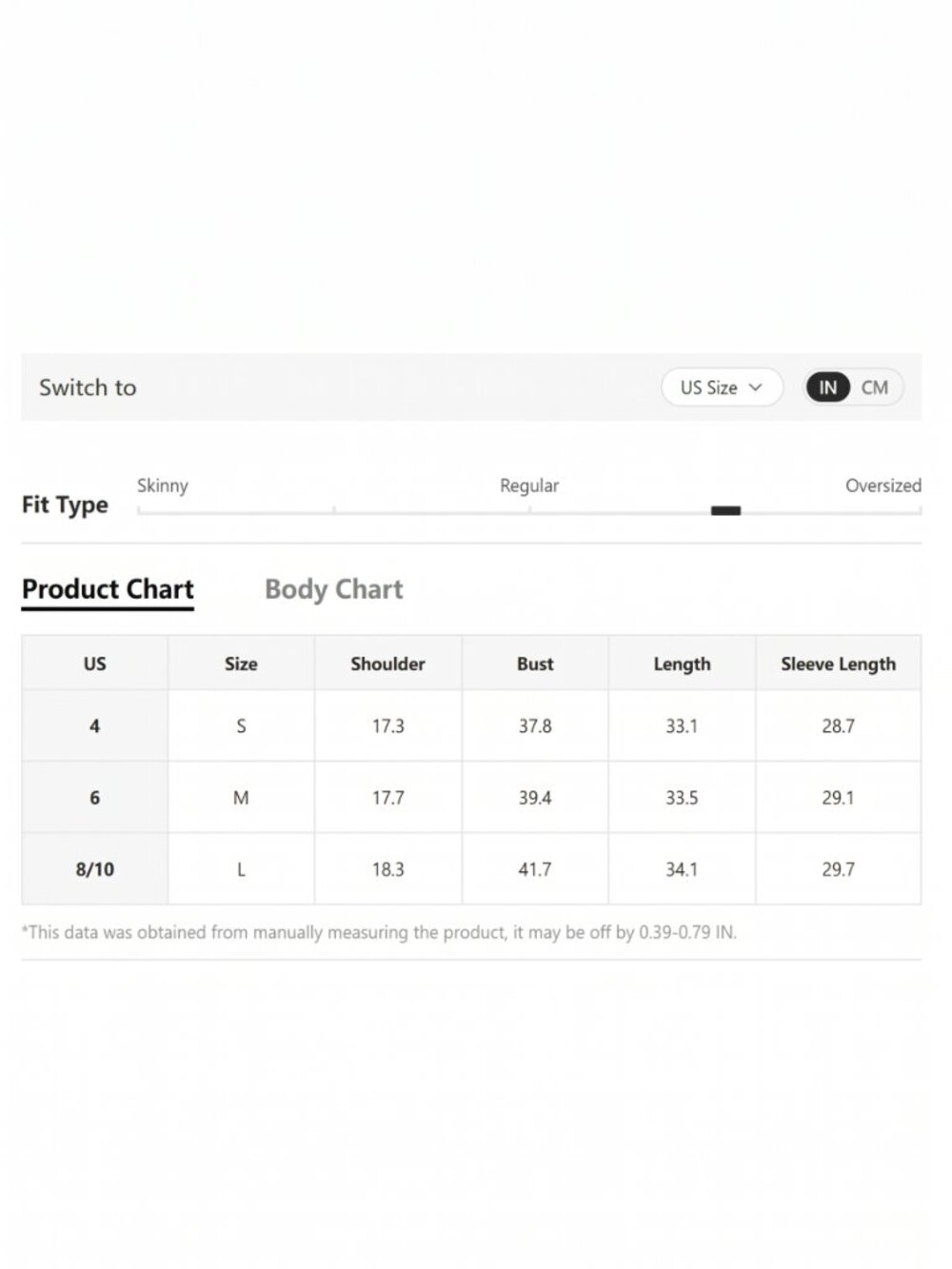Select the US 4 size row
Screen dimensions: 952x1269
coord(471,726)
